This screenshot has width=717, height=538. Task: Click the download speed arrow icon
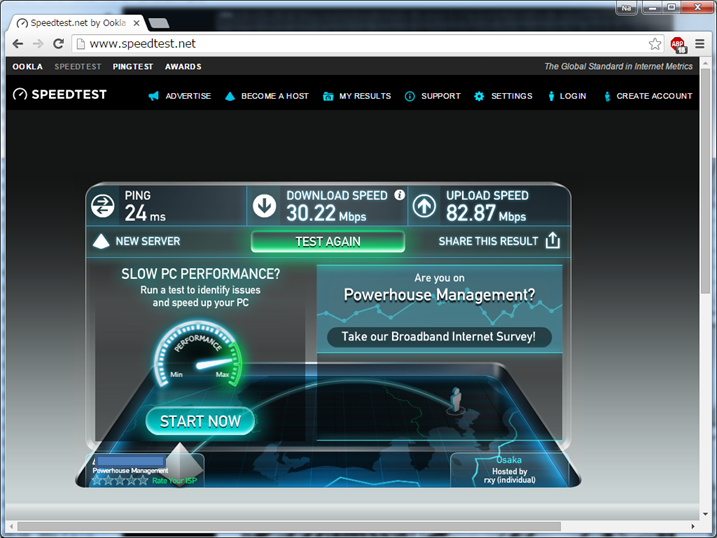pos(264,206)
